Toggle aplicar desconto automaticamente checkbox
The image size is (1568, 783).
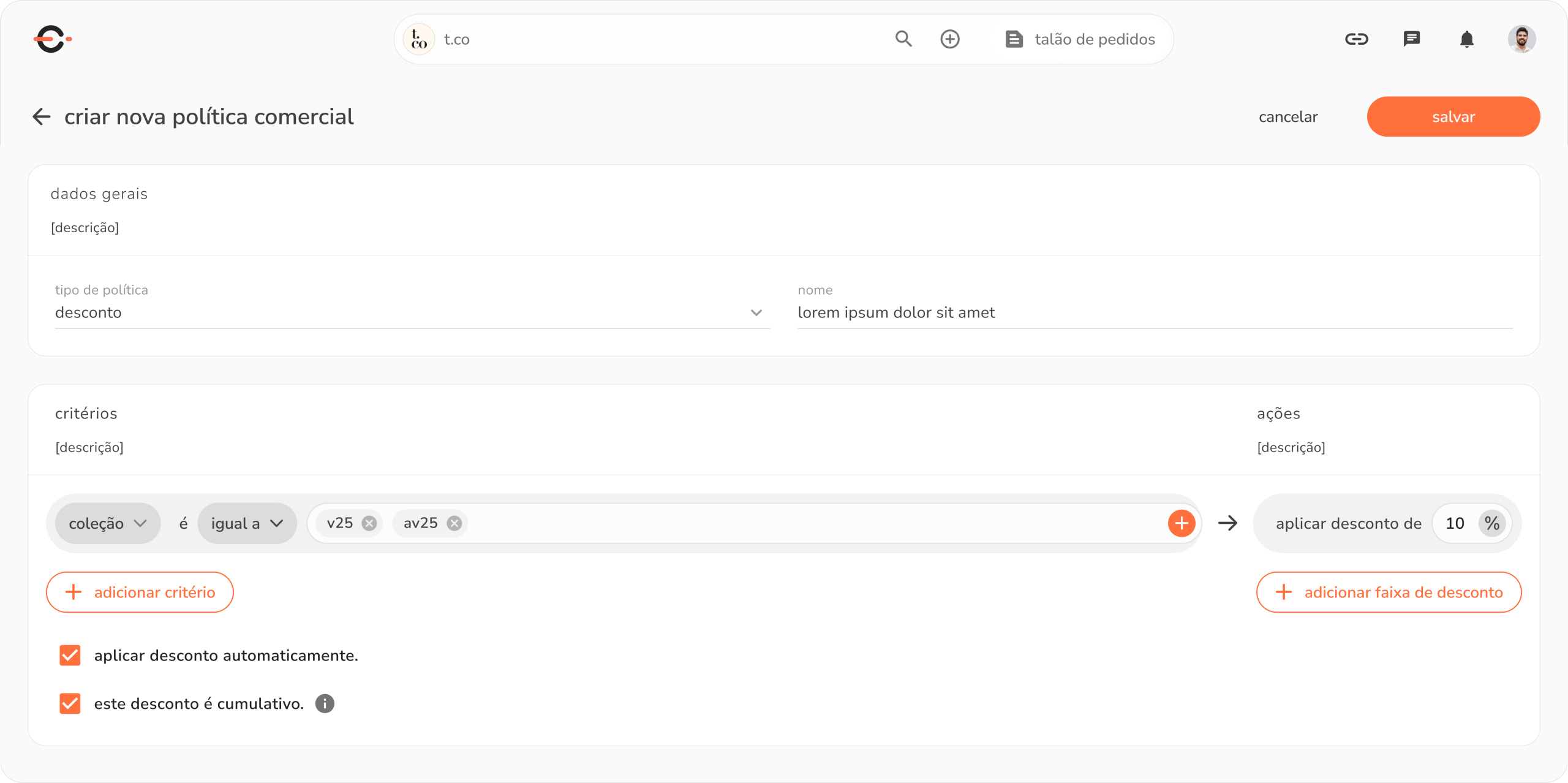click(70, 656)
